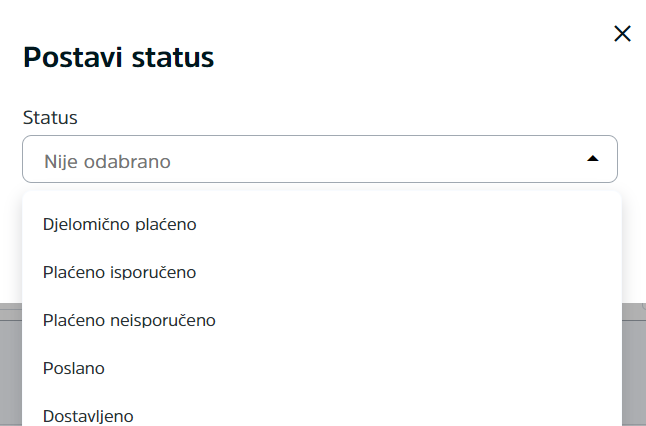Focus the Nije odabrano placeholder text
The width and height of the screenshot is (646, 426).
point(107,162)
